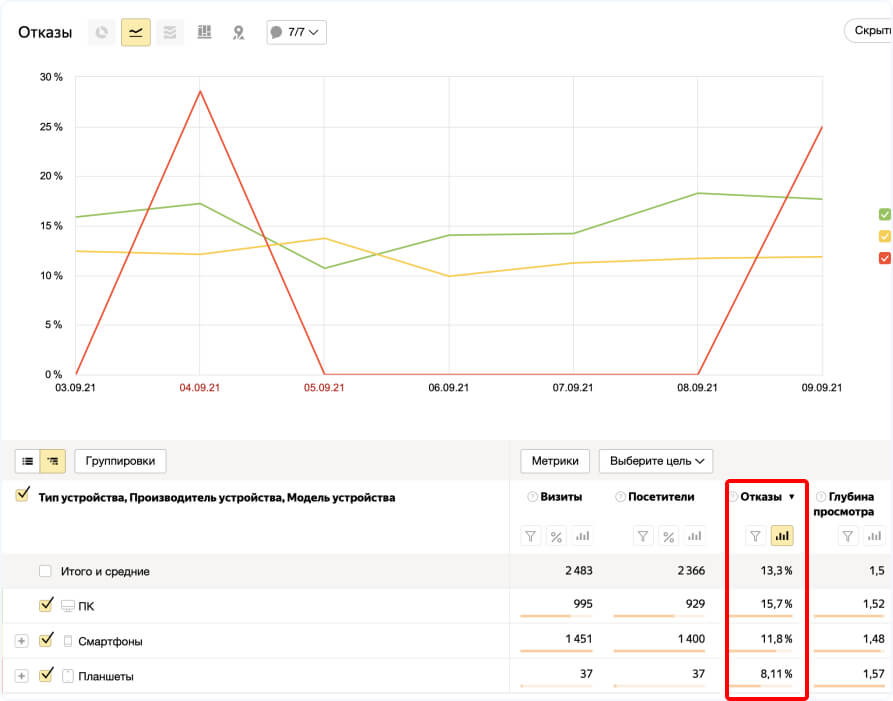Plot Посетители on the chart
This screenshot has height=701, width=893.
pos(695,536)
